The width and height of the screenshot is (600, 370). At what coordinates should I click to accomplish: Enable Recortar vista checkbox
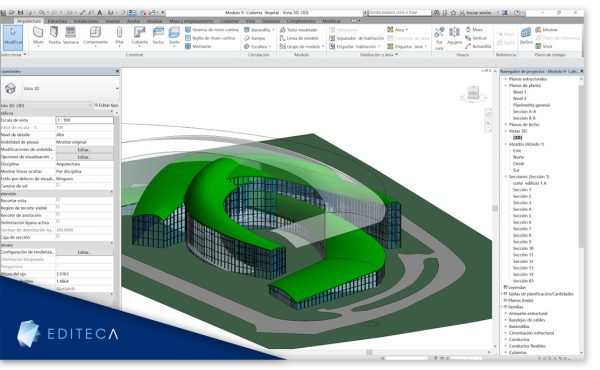58,200
